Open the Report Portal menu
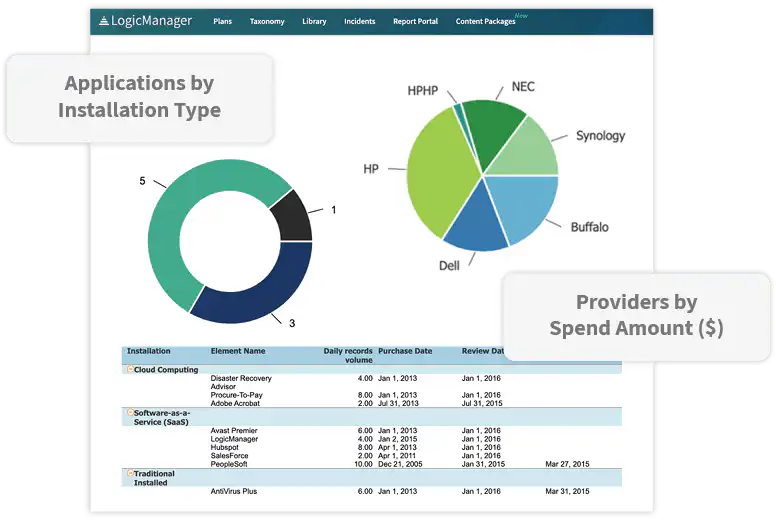The height and width of the screenshot is (520, 776). (x=416, y=21)
